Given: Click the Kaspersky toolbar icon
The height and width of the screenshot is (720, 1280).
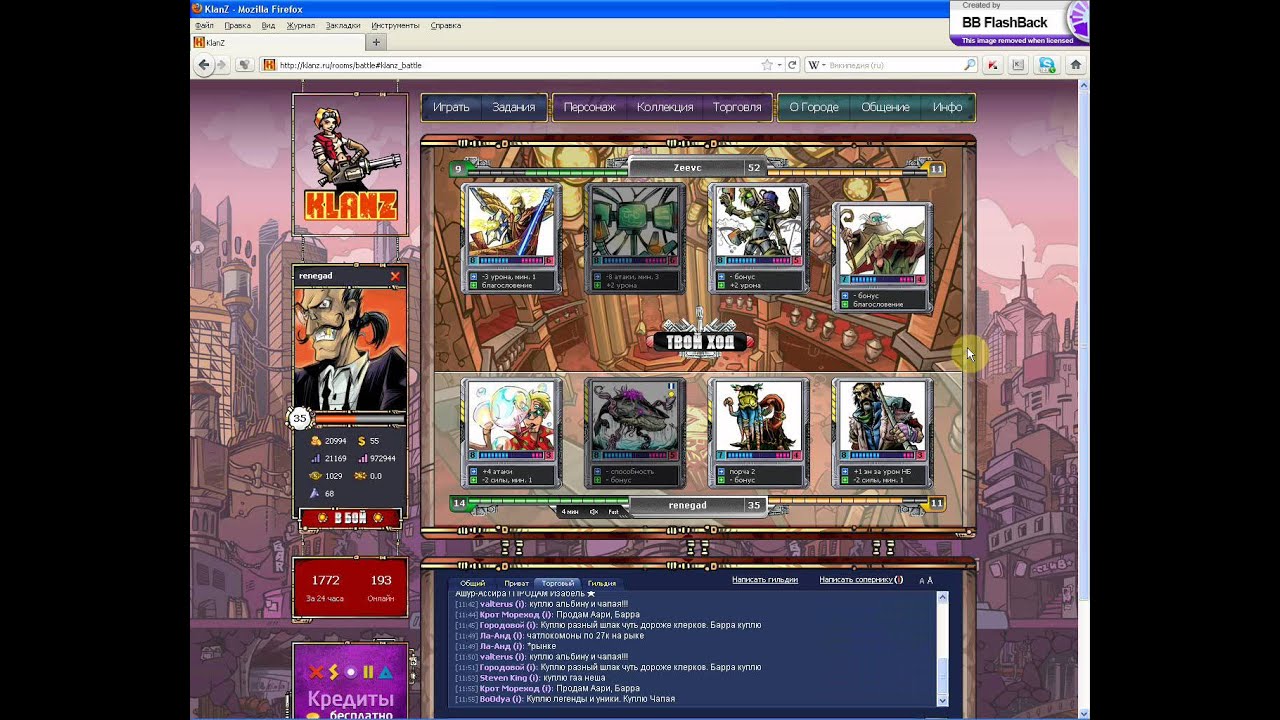Looking at the screenshot, I should [992, 65].
